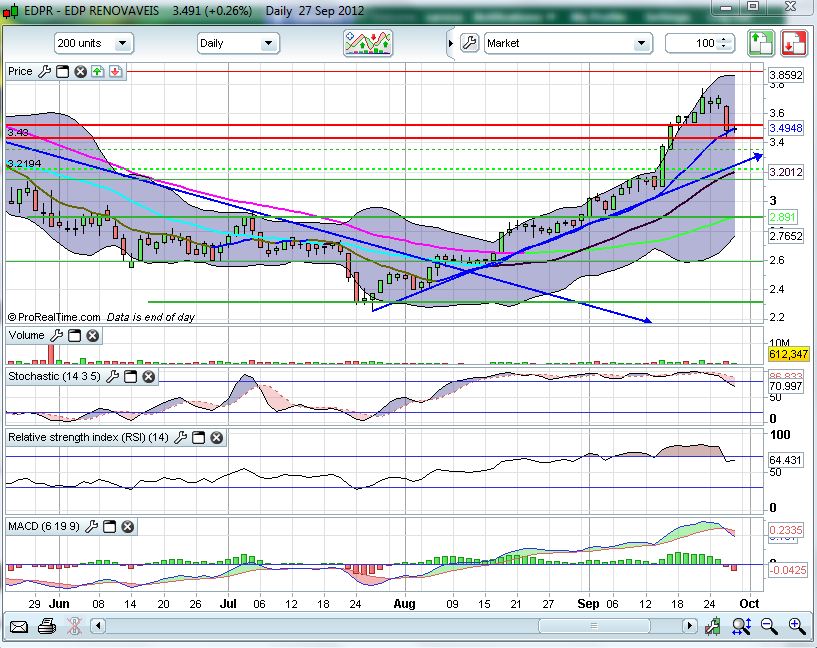Click the 3.2012 price level tag
The width and height of the screenshot is (817, 648).
point(786,172)
